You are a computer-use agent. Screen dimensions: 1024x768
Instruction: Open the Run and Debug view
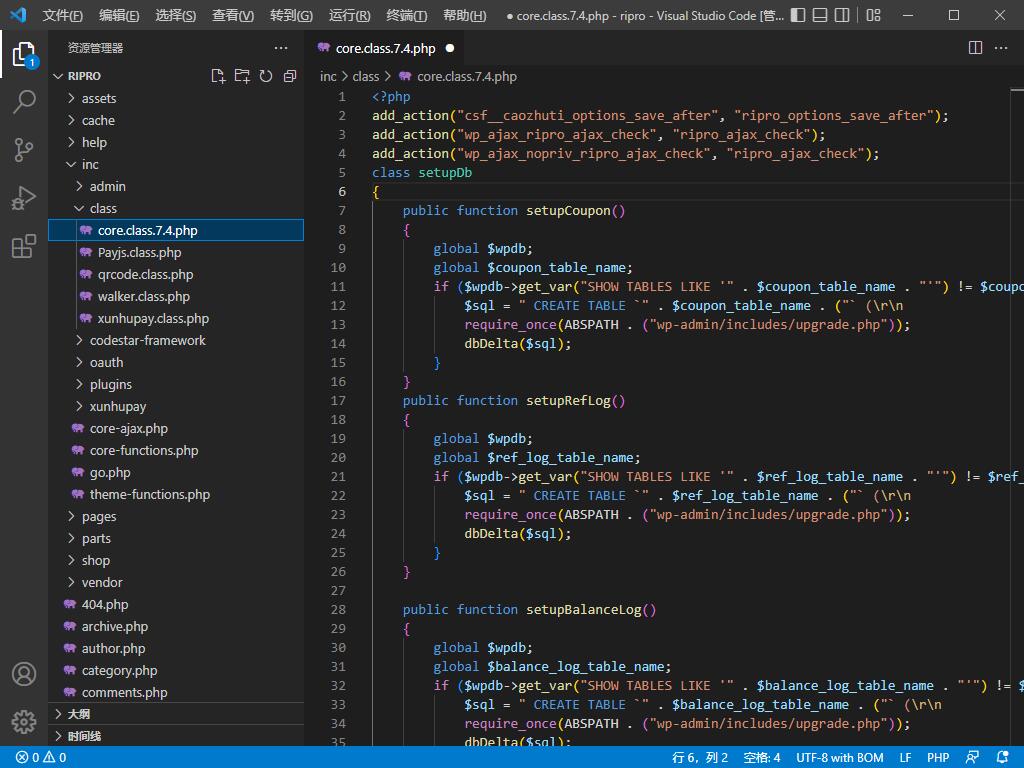(24, 198)
